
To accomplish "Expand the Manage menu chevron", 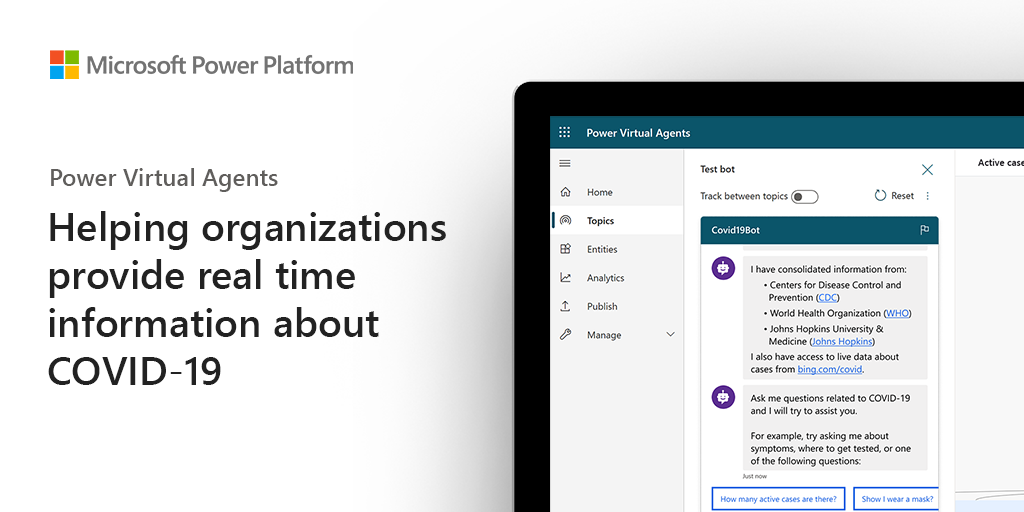I will pos(670,335).
